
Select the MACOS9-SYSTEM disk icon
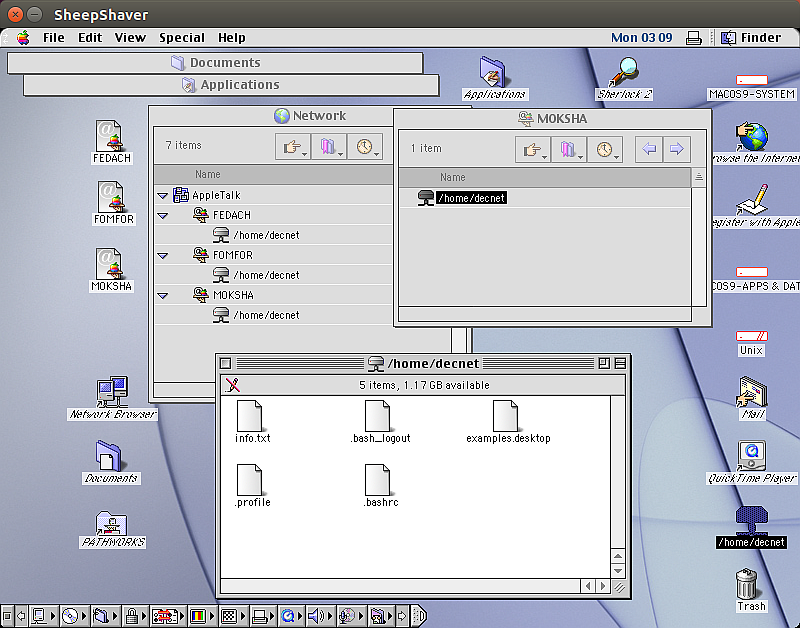(752, 88)
